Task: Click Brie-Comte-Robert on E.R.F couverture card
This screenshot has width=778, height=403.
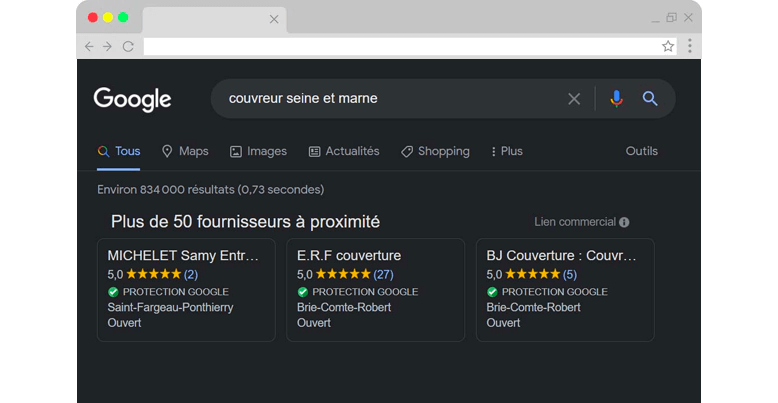Action: click(x=344, y=308)
